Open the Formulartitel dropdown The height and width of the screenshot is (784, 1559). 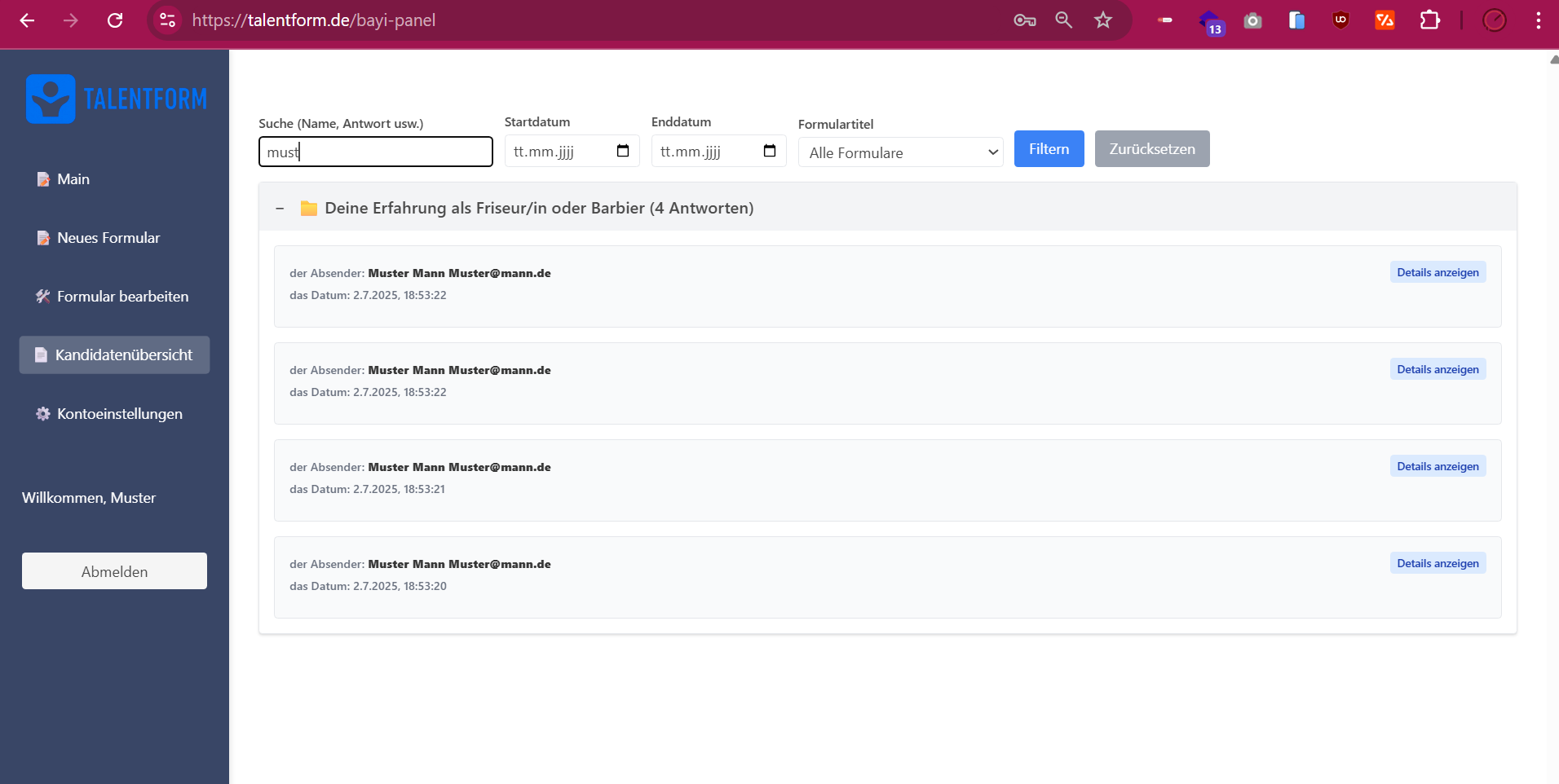tap(900, 152)
